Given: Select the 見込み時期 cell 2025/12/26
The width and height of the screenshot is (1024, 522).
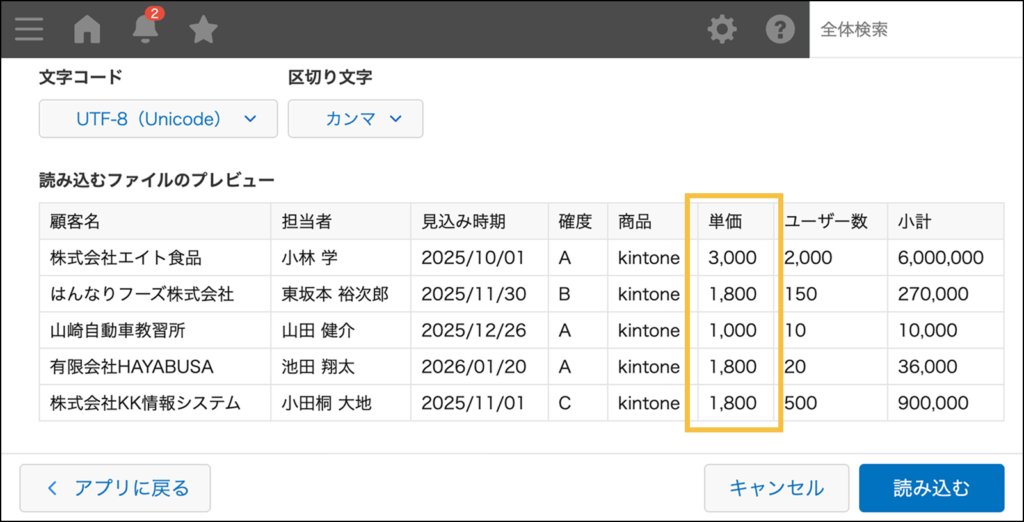Looking at the screenshot, I should pos(473,330).
